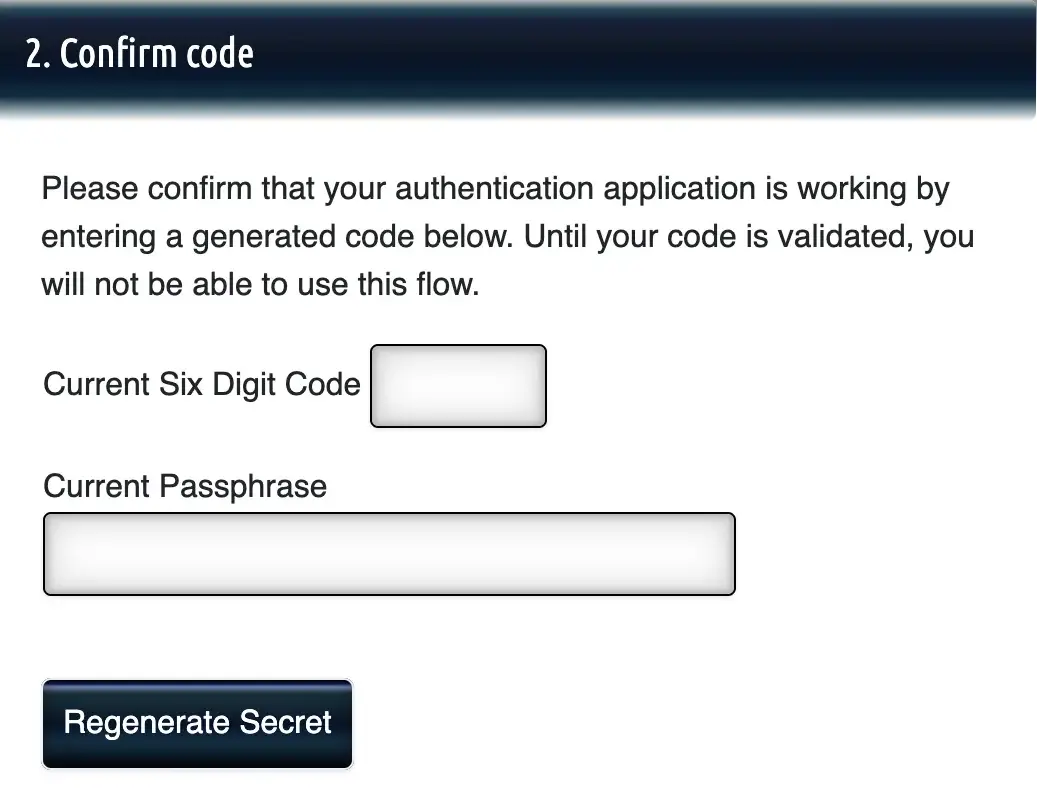
Task: Click the "Current Six Digit Code" label
Action: pos(202,385)
